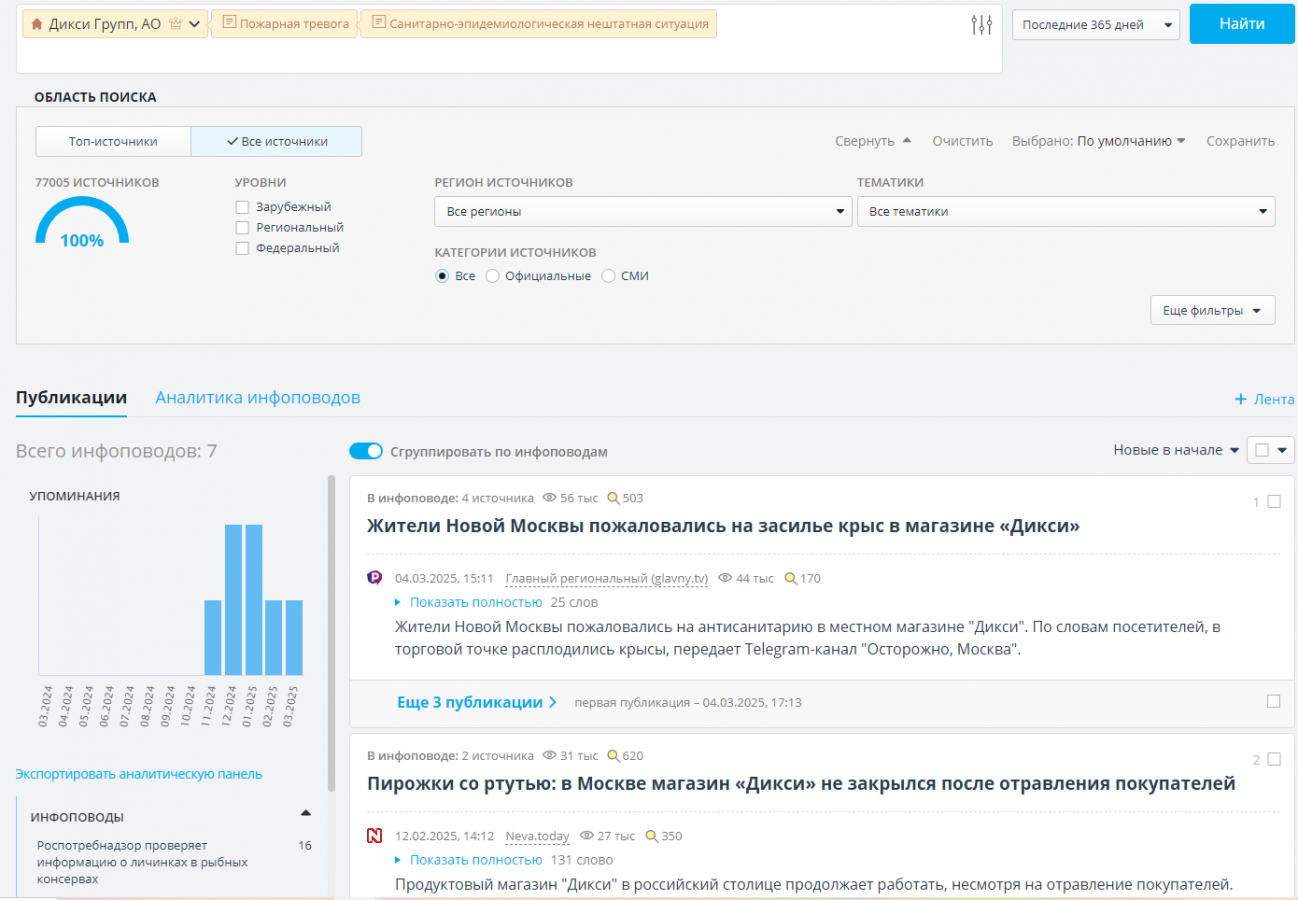Switch to Аналитика инфоповодов tab

pos(257,398)
